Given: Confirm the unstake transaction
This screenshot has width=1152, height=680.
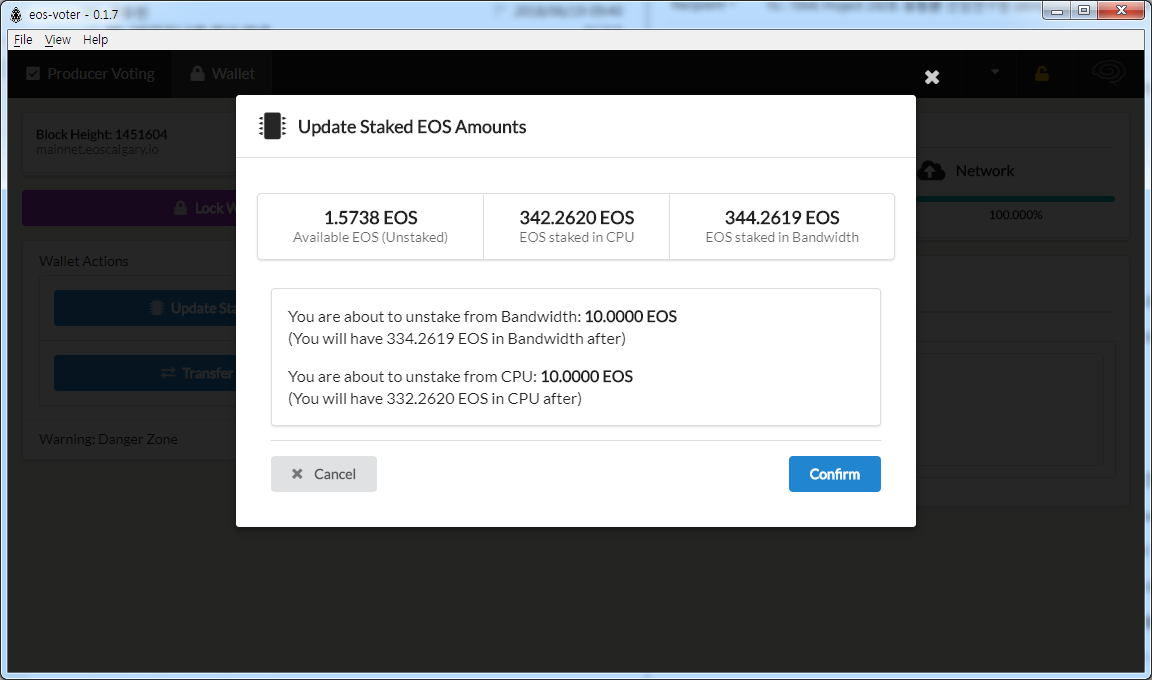Looking at the screenshot, I should [835, 474].
